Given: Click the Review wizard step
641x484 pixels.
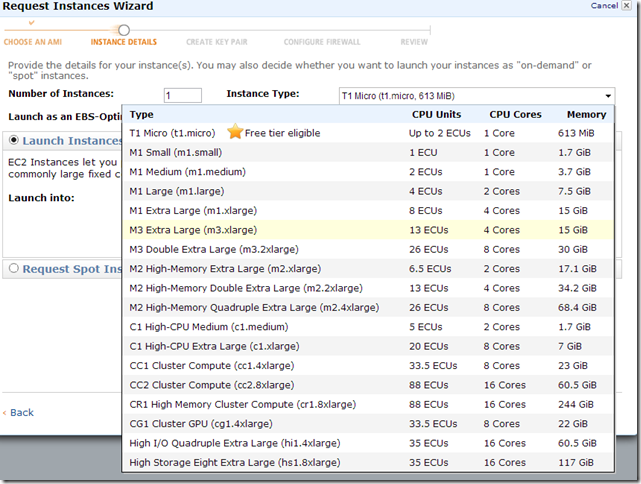Looking at the screenshot, I should click(x=414, y=42).
